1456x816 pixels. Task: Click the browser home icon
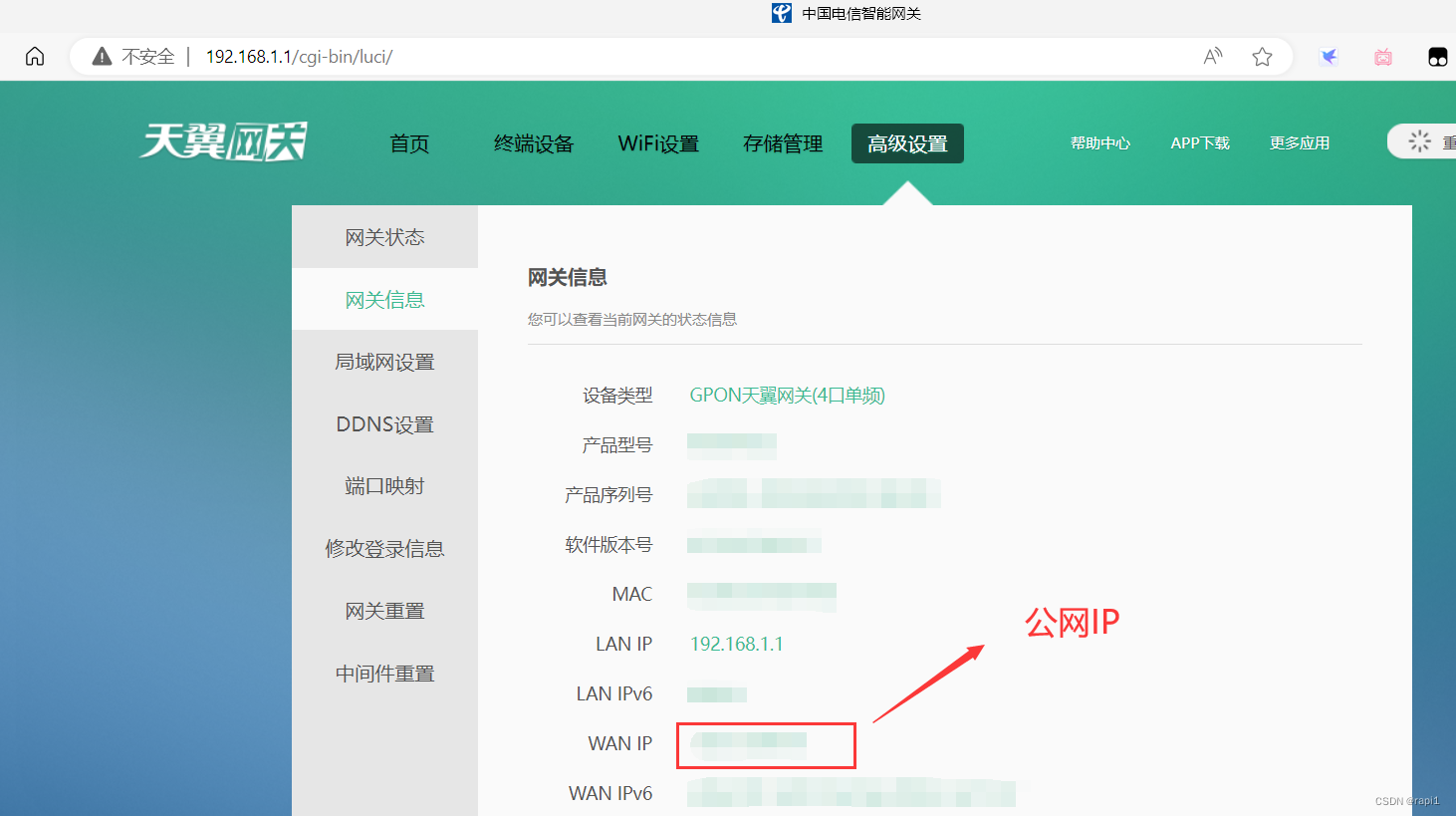tap(35, 57)
